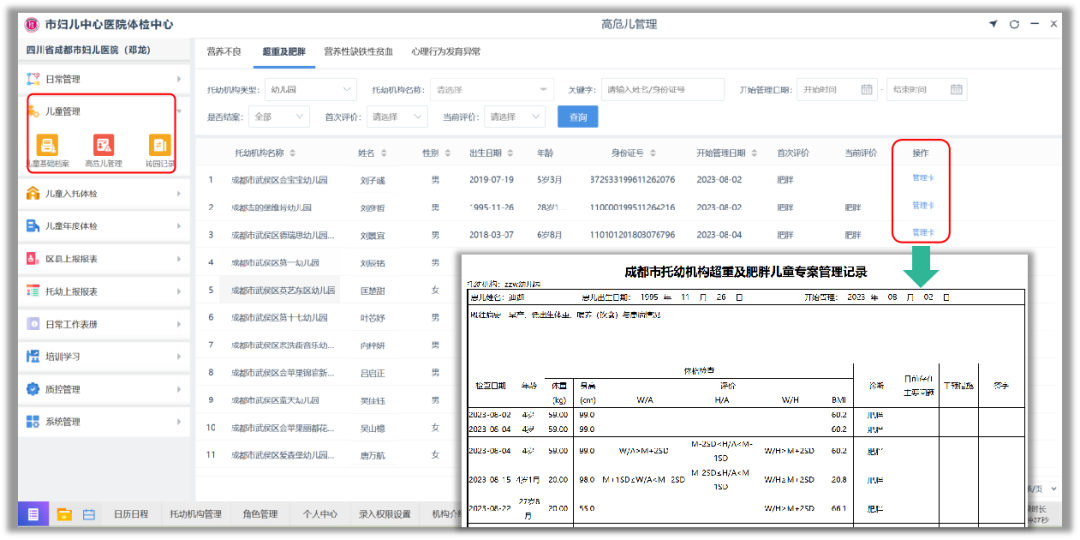
Task: Sort by 姓名 column arrows
Action: (384, 153)
